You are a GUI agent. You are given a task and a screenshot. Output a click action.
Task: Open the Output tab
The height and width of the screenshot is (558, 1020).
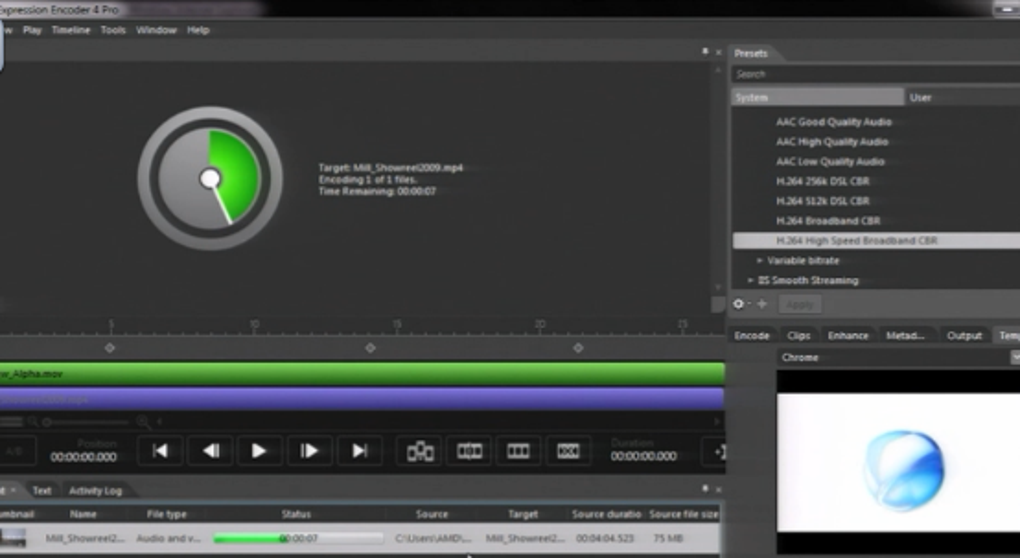tap(963, 336)
